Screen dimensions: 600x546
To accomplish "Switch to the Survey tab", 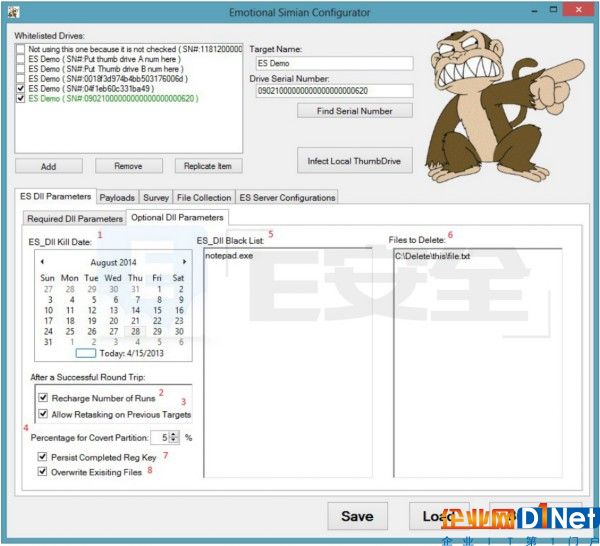I will pos(156,197).
